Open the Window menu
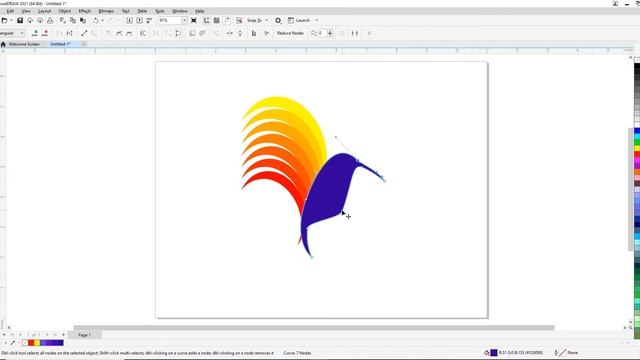The image size is (640, 360). click(180, 11)
